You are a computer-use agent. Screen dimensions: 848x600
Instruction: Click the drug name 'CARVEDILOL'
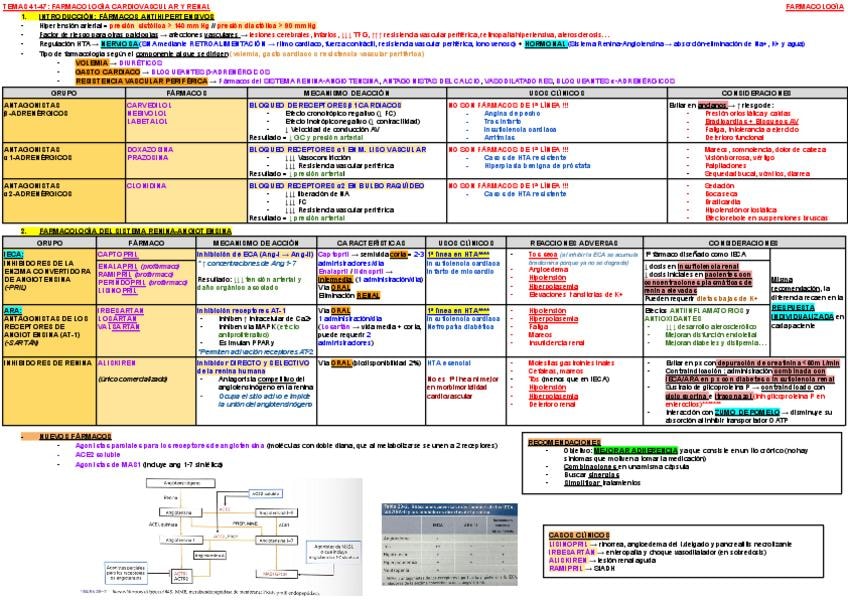(x=147, y=106)
